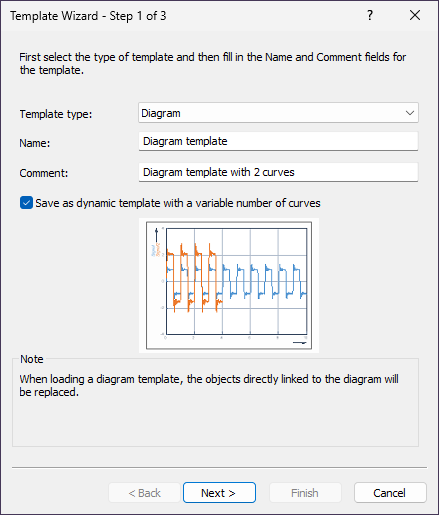Focus the Comment field with 2 curves text
439x515 pixels.
(x=278, y=172)
